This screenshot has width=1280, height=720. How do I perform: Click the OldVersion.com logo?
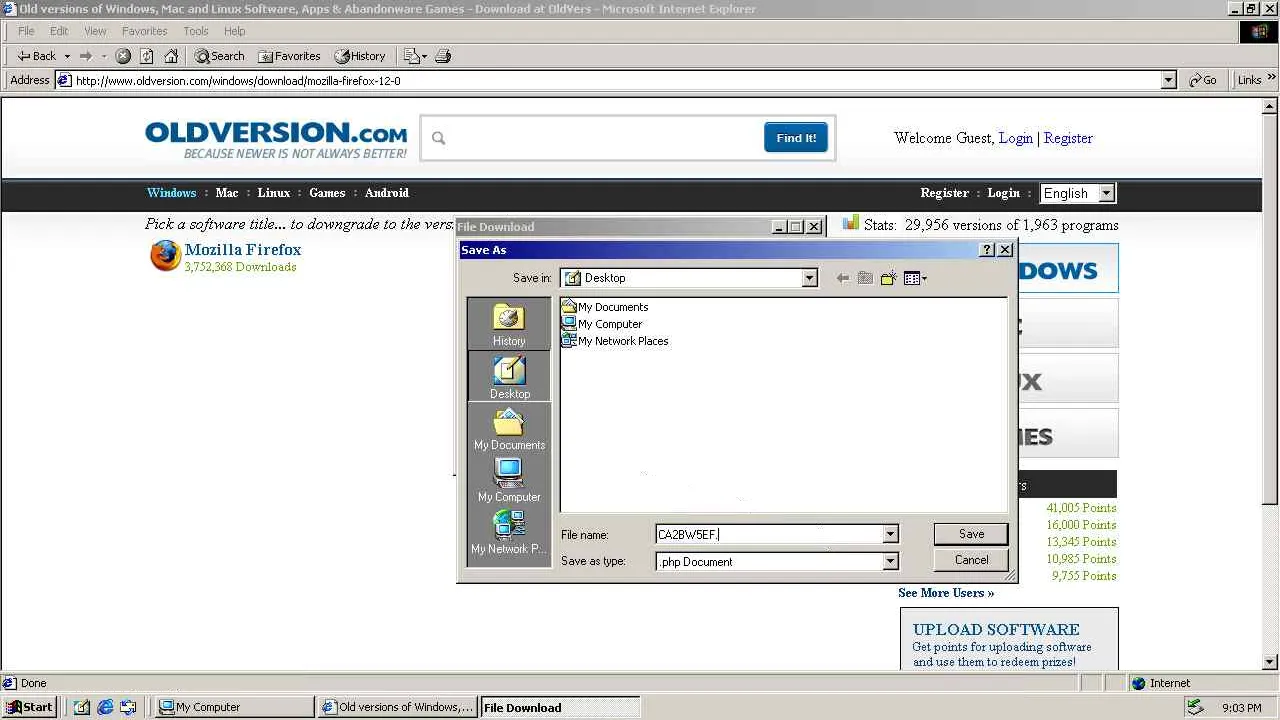click(276, 140)
